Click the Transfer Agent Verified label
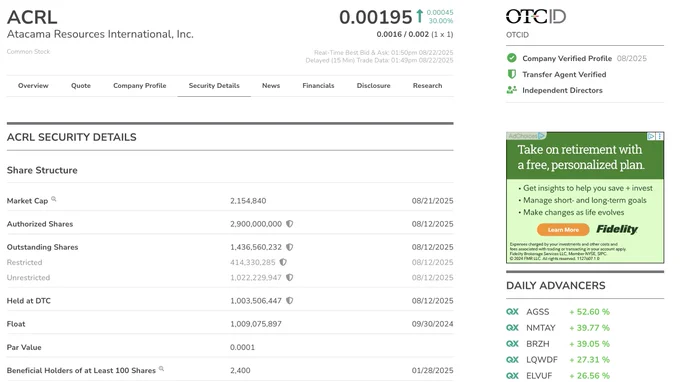The image size is (680, 382). coord(564,74)
